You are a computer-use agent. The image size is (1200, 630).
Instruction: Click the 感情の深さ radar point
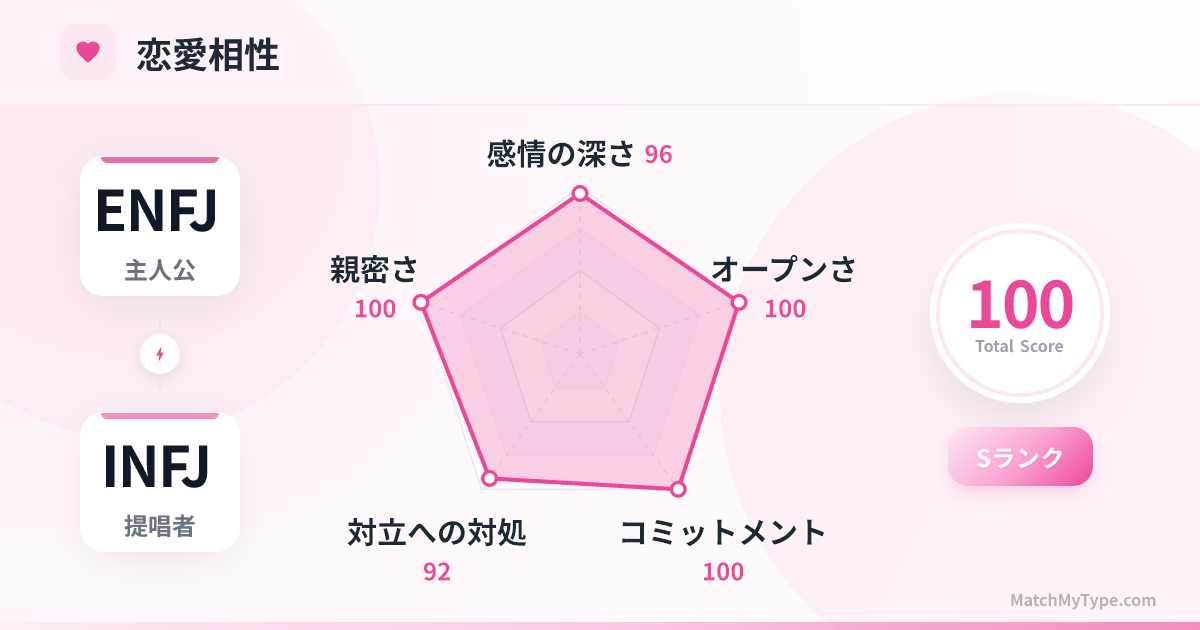[x=579, y=193]
